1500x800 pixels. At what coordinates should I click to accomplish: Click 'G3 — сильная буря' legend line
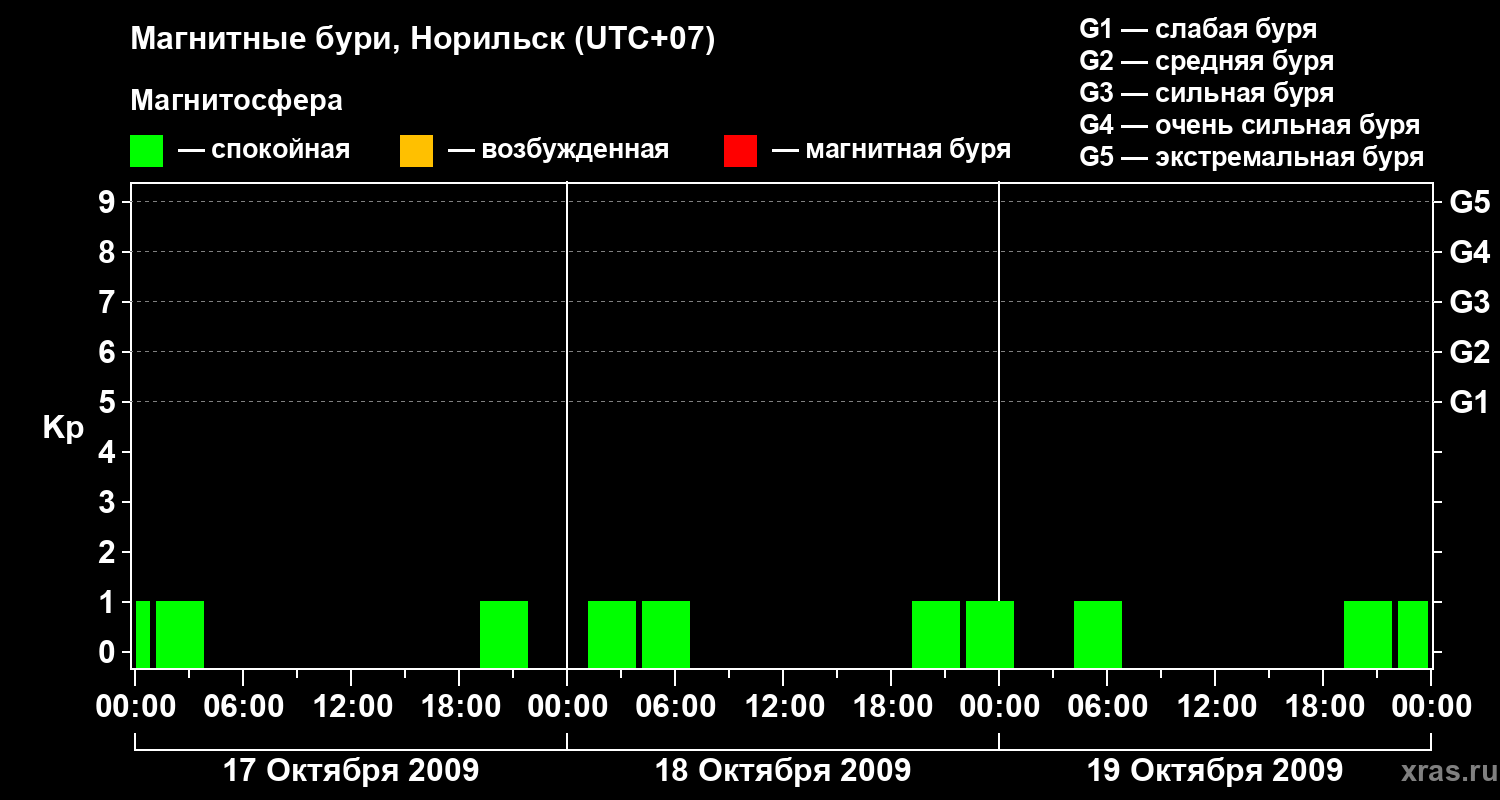(1206, 94)
